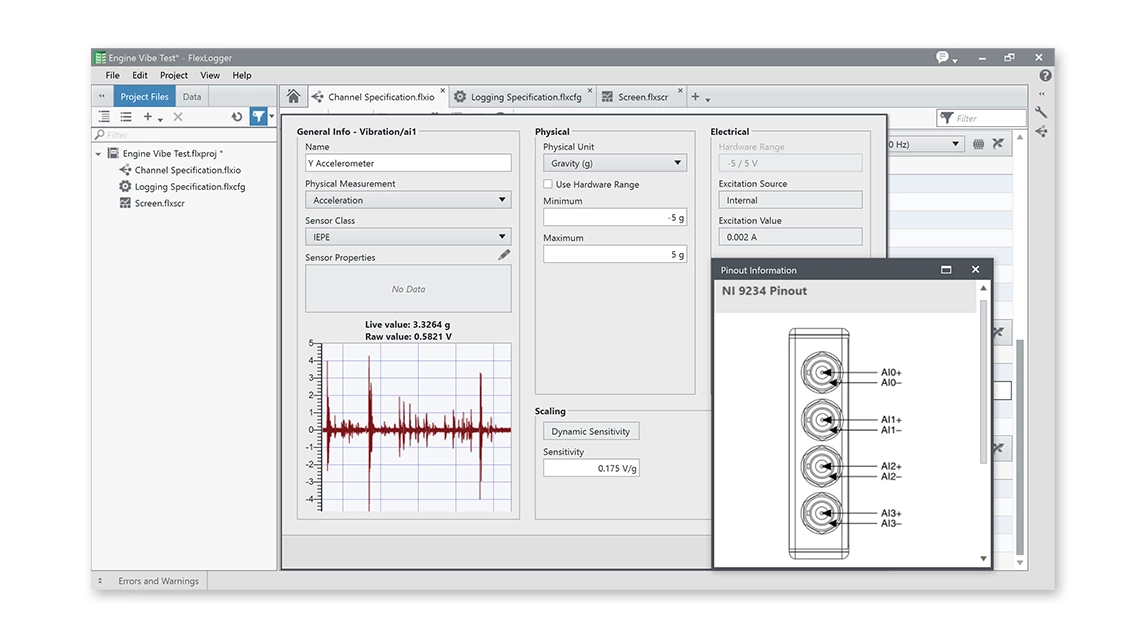This screenshot has width=1140, height=641.
Task: Open the View menu
Action: click(x=210, y=76)
